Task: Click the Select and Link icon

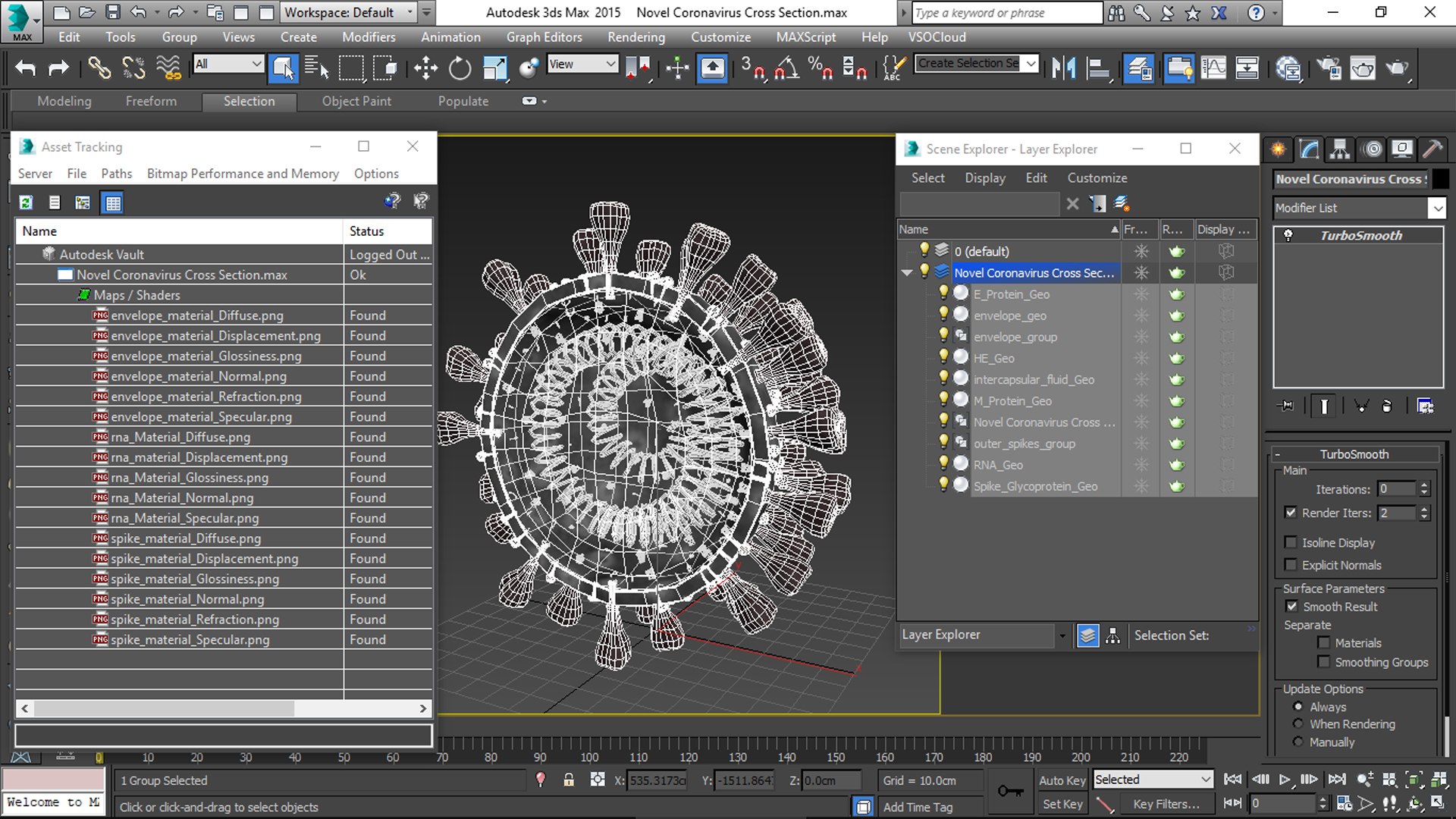Action: click(99, 68)
